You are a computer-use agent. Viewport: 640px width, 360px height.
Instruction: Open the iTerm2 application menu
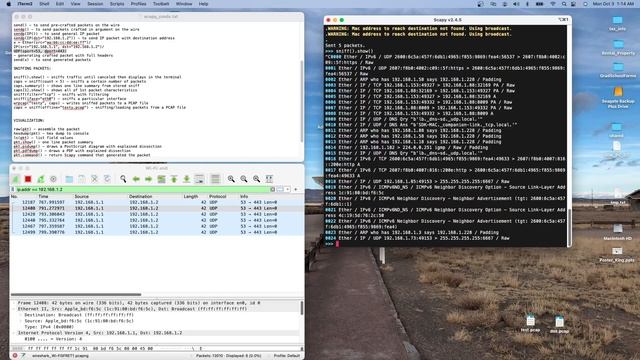[x=25, y=4]
